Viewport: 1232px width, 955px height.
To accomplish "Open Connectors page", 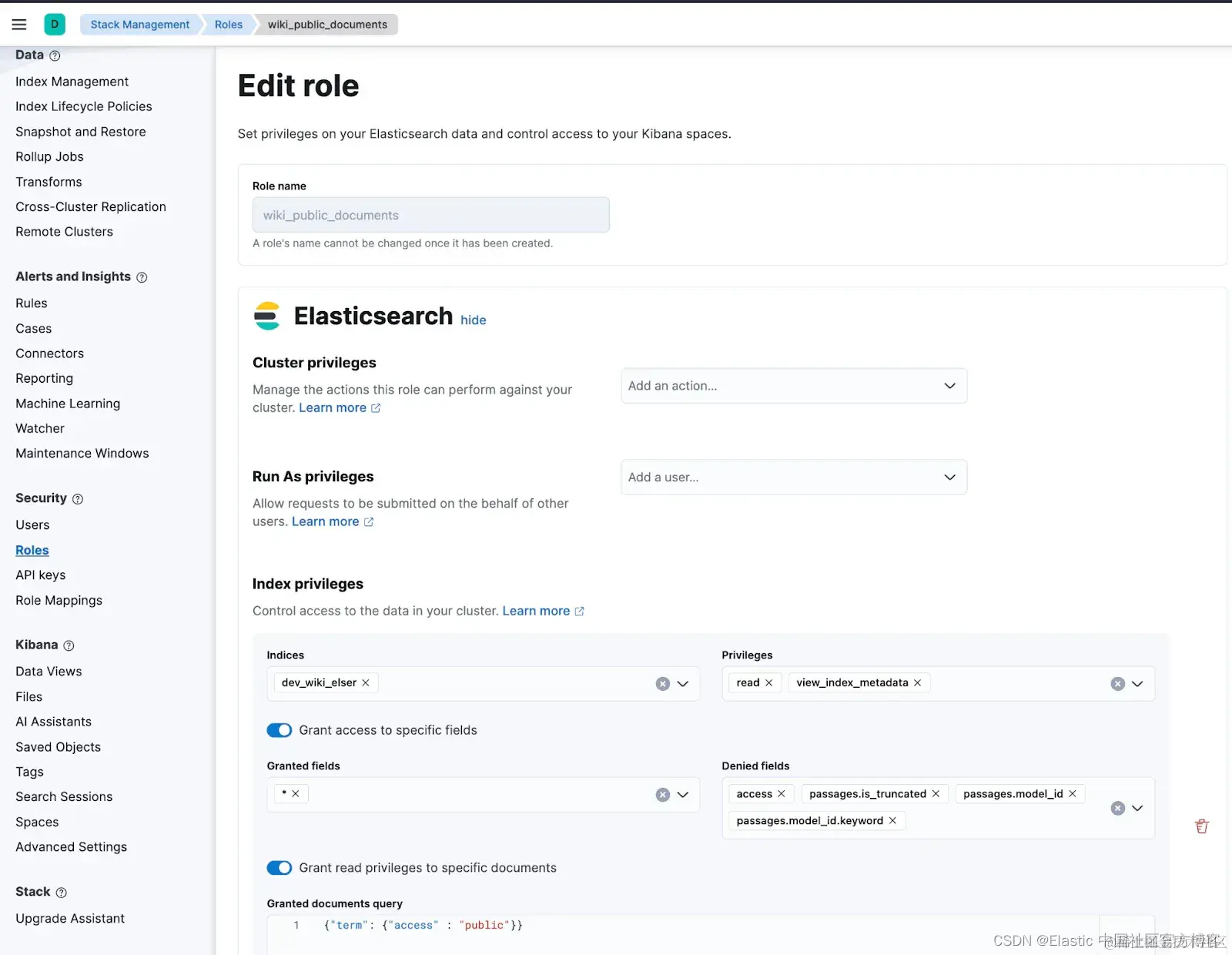I will [x=50, y=354].
